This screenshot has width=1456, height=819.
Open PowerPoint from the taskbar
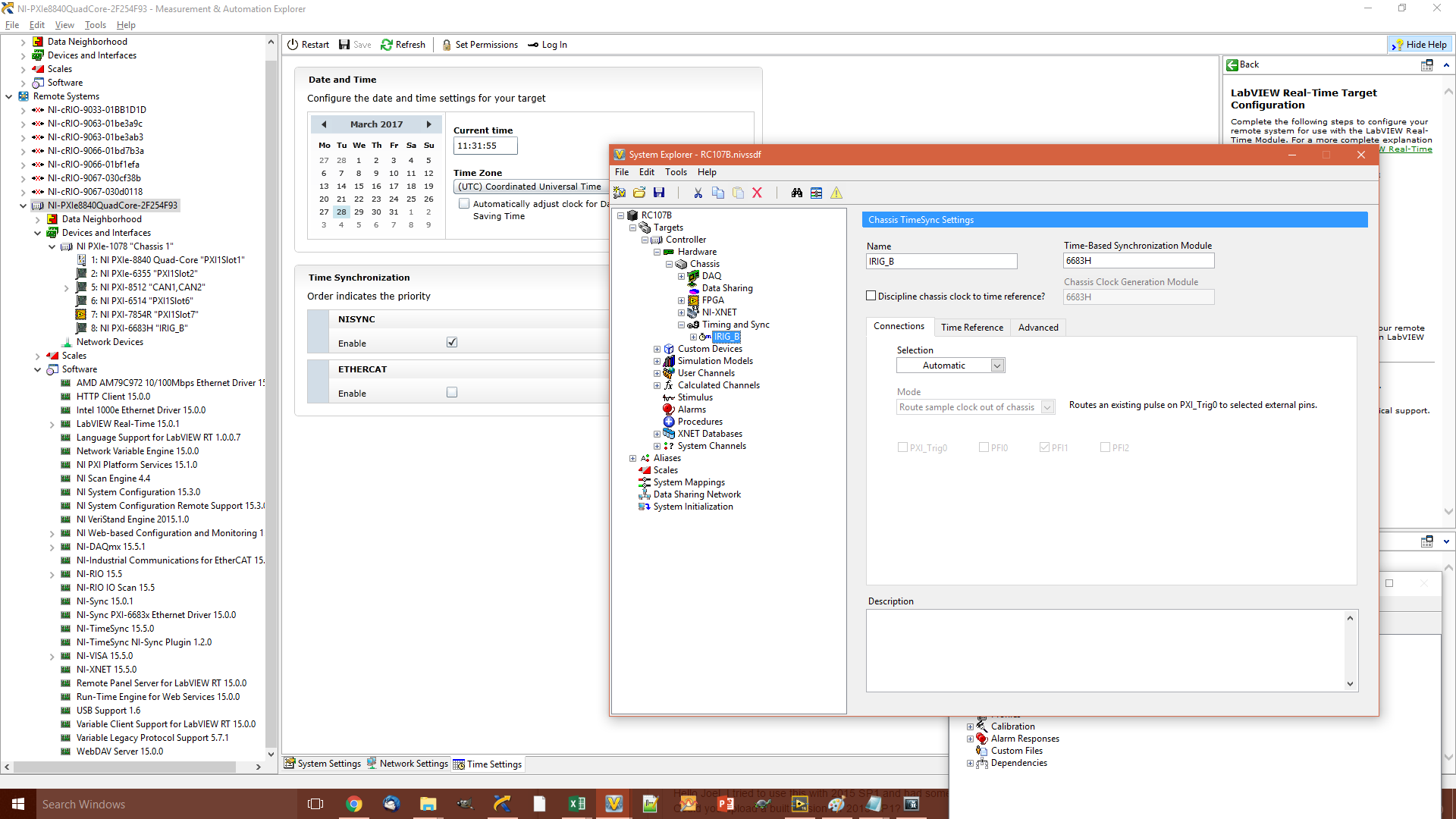tap(726, 804)
